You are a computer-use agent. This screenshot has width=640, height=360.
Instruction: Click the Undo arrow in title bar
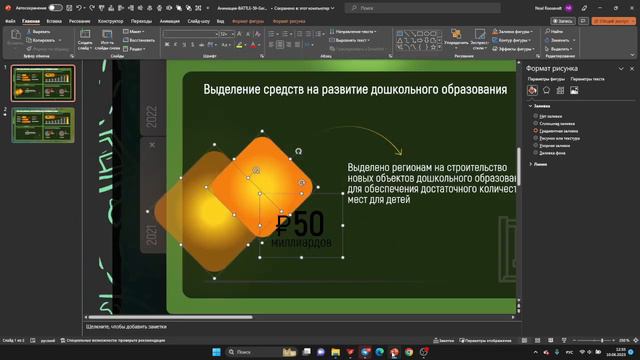pyautogui.click(x=79, y=8)
